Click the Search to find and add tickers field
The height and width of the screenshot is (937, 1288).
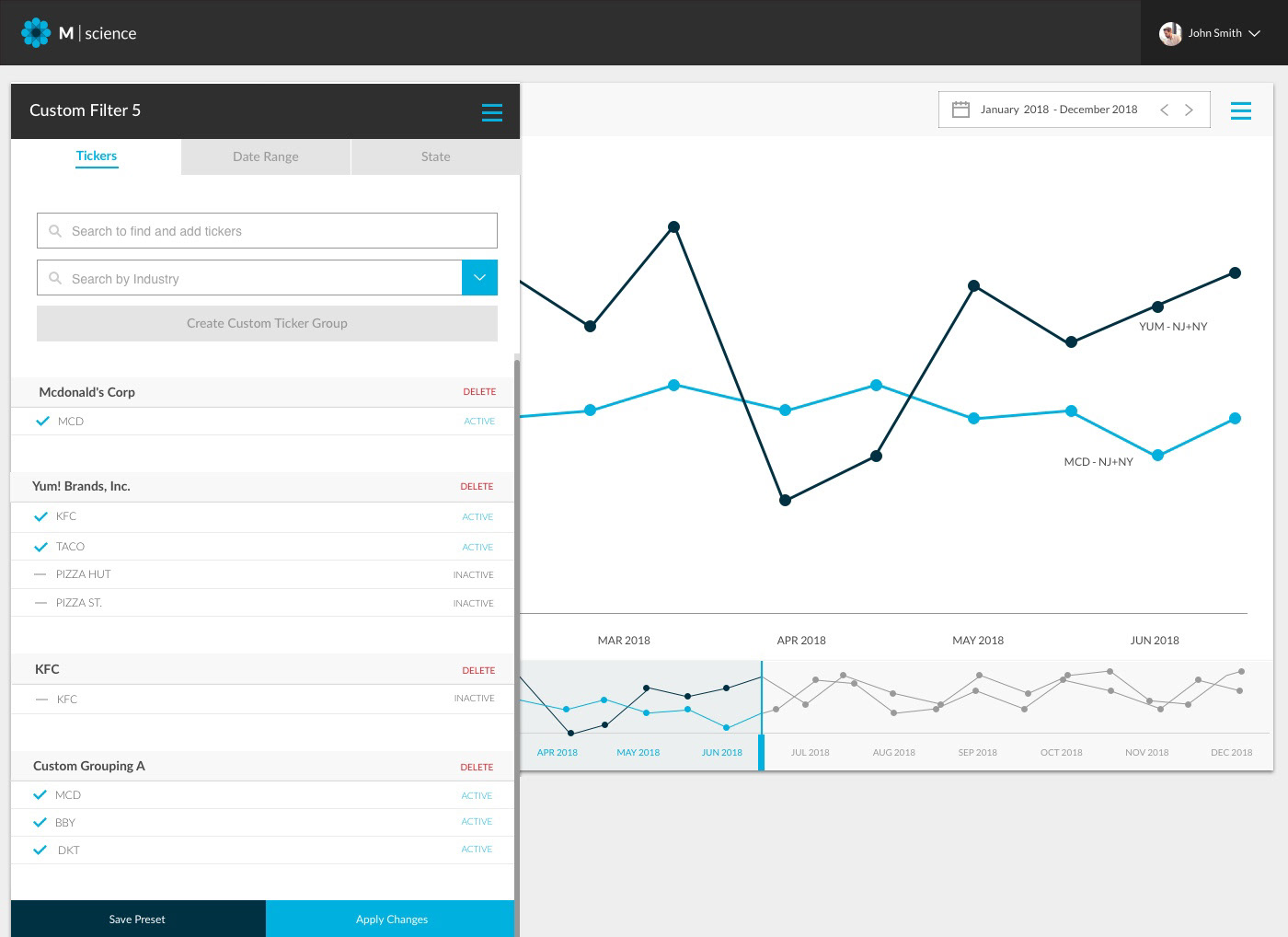click(267, 231)
